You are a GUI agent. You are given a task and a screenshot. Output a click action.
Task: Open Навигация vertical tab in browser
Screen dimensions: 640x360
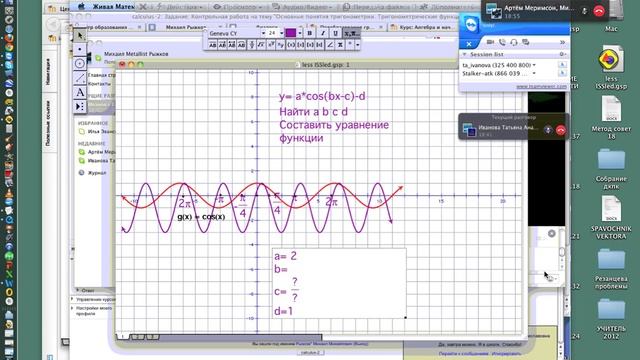click(48, 71)
